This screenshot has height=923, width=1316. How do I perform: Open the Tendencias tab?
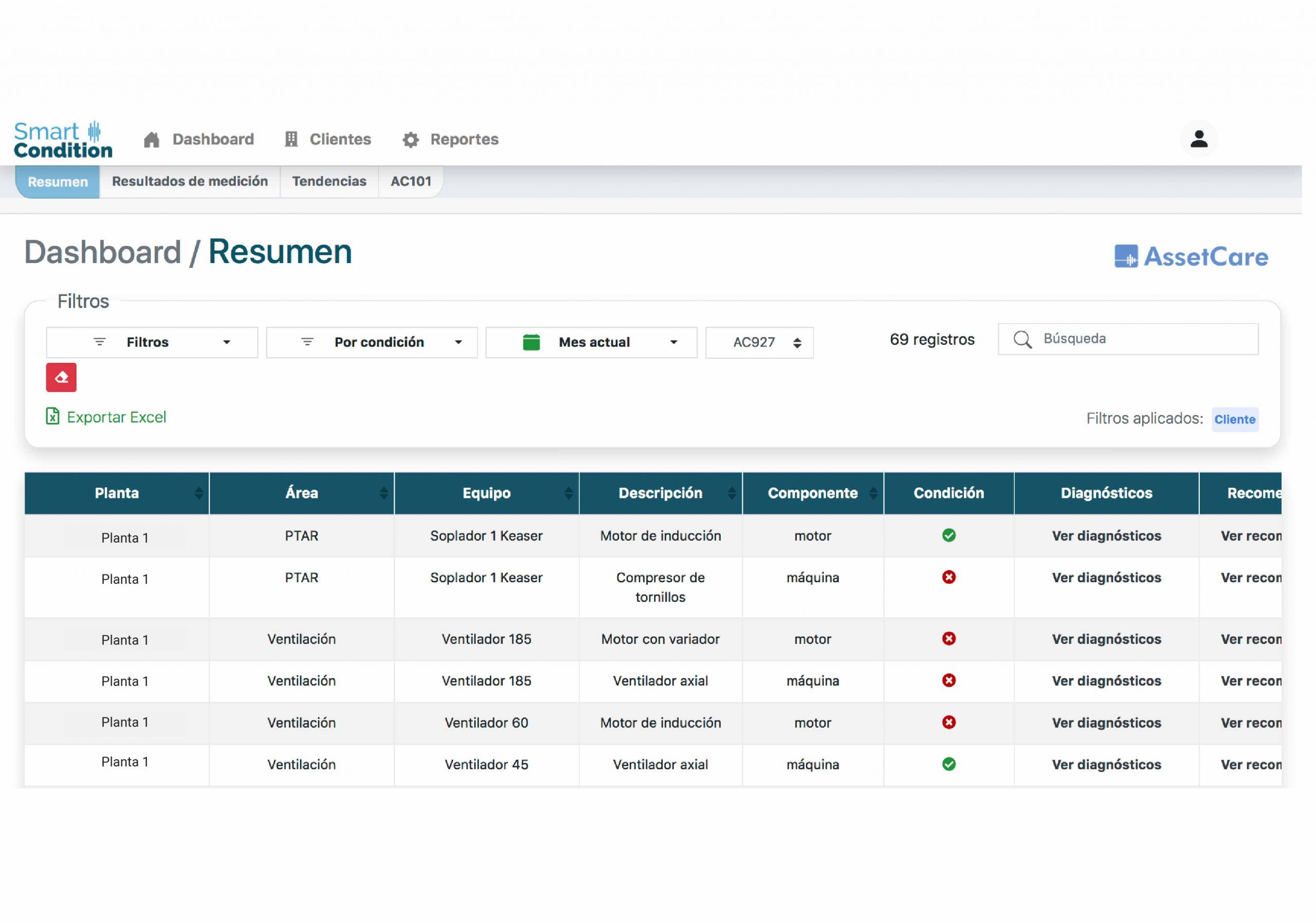tap(329, 181)
